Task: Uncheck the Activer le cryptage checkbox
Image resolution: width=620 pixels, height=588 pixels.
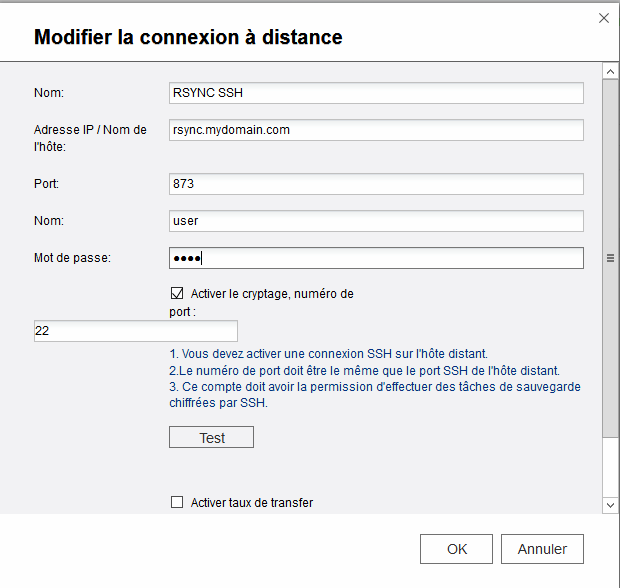Action: [x=177, y=293]
